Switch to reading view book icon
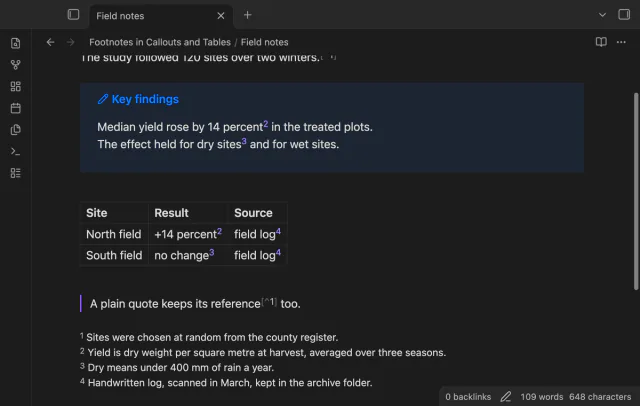Image resolution: width=640 pixels, height=406 pixels. click(601, 42)
